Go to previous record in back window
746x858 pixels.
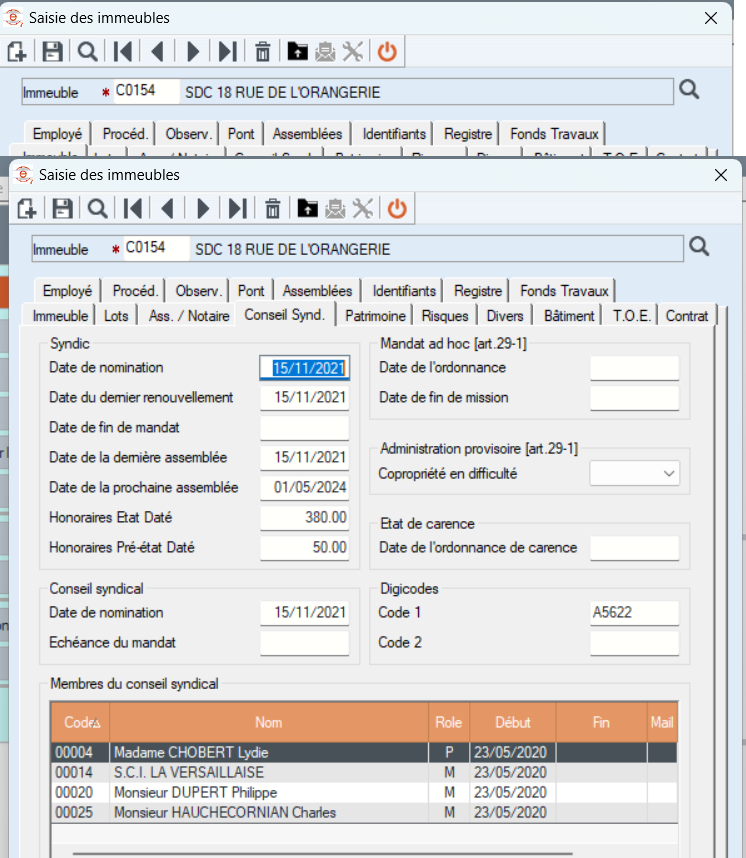click(158, 52)
